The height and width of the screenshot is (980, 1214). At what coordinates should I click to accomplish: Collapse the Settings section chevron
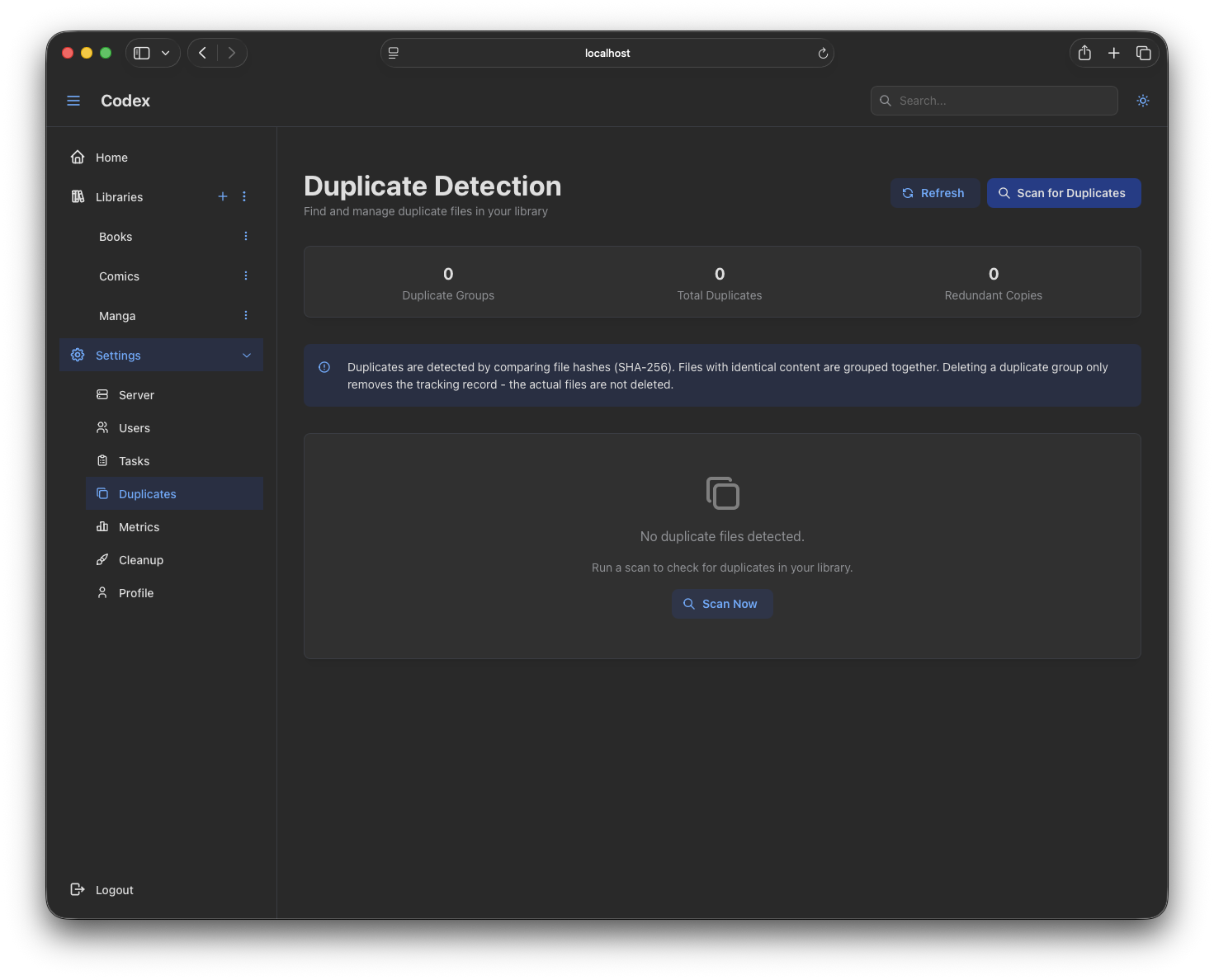coord(246,355)
